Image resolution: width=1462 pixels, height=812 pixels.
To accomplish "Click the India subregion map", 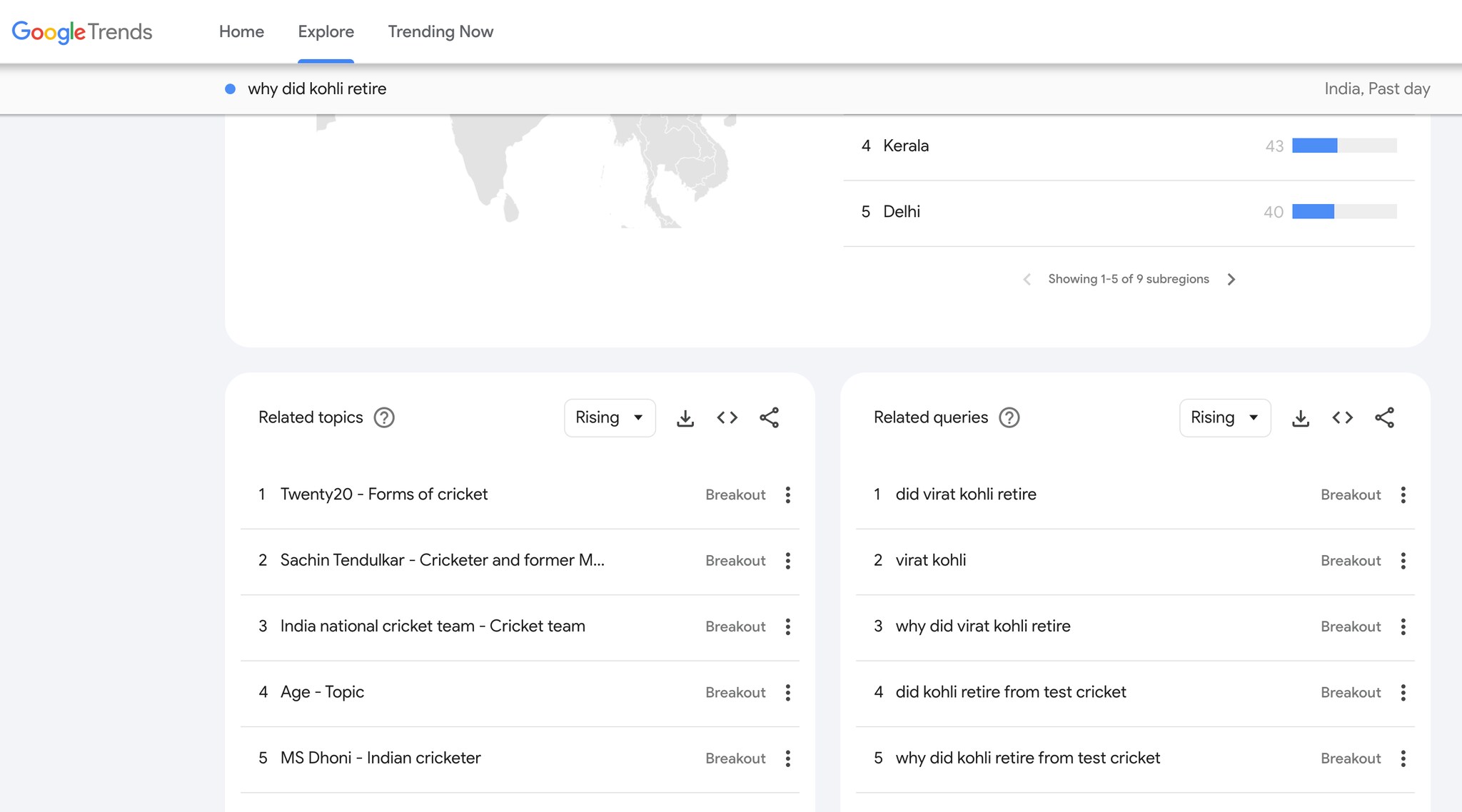I will [526, 171].
